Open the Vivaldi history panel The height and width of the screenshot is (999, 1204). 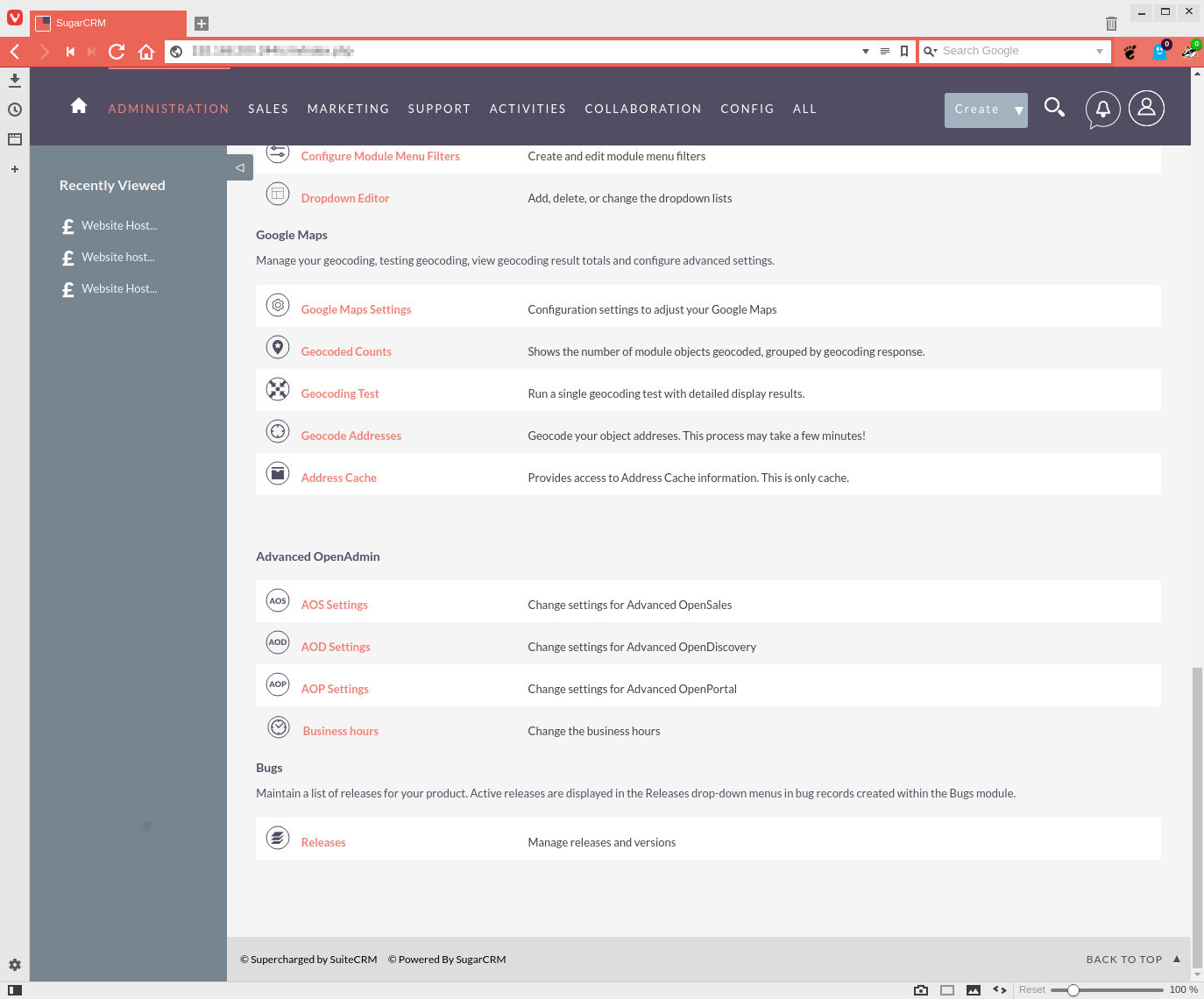[15, 110]
